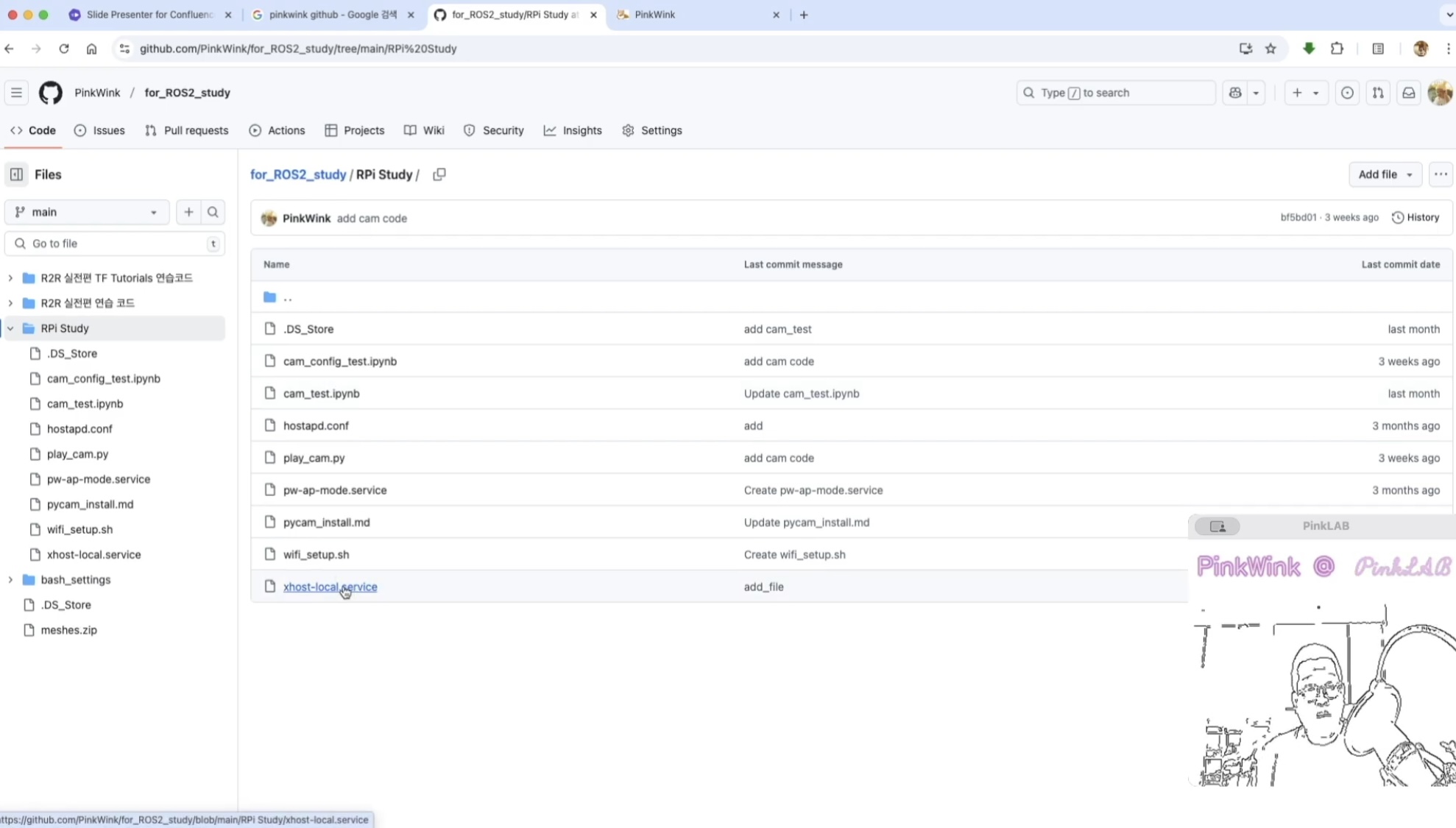Open the pull requests header icon
The width and height of the screenshot is (1456, 828).
coord(1377,93)
